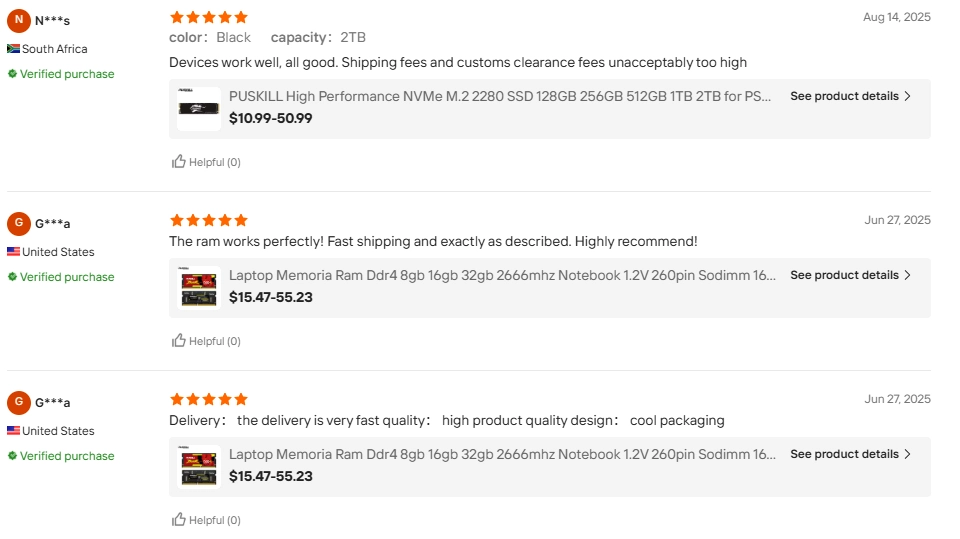Click the RAM thumbnail in the "ram works perfectly" review

(x=199, y=287)
